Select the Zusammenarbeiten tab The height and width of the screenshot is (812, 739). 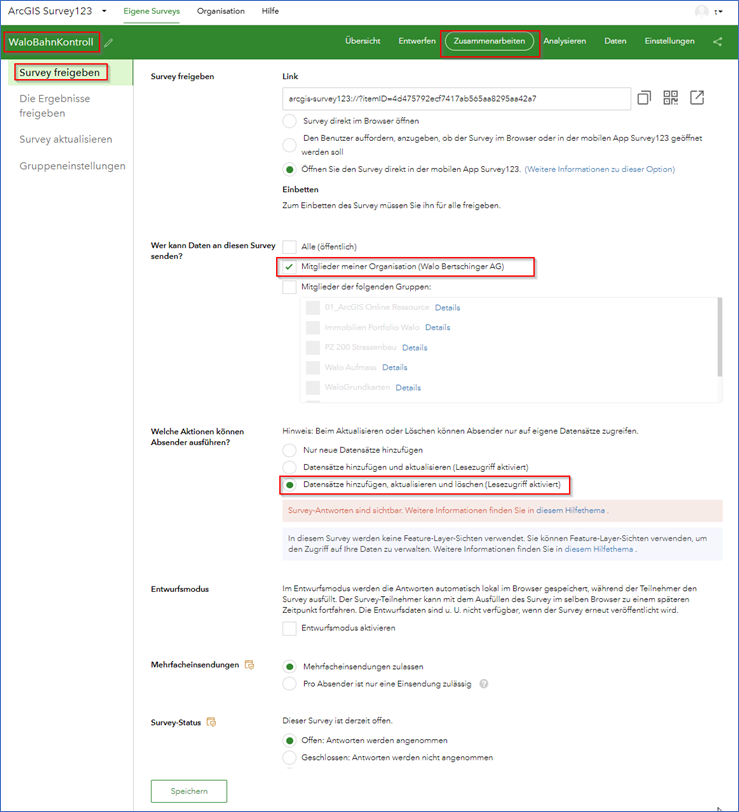[489, 41]
